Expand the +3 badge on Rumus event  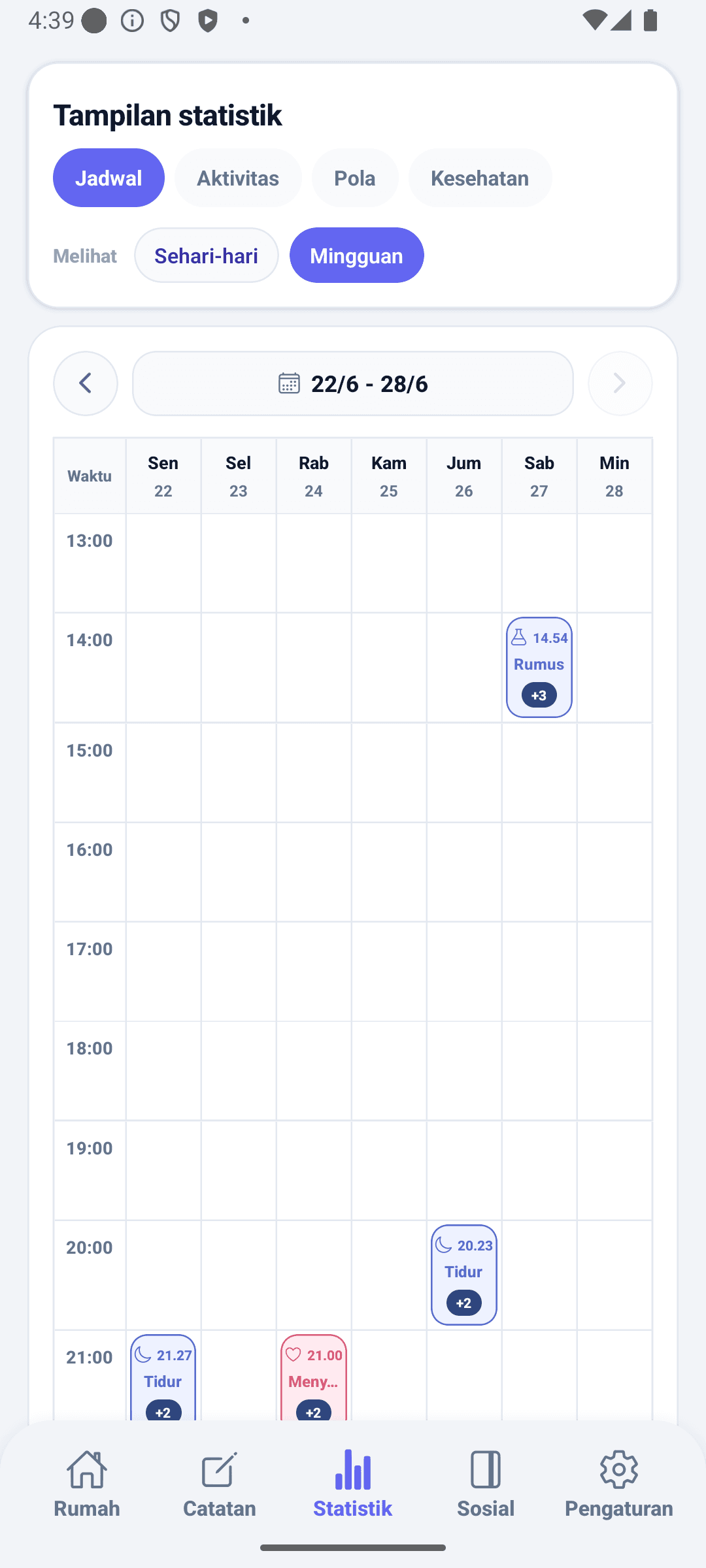coord(539,695)
